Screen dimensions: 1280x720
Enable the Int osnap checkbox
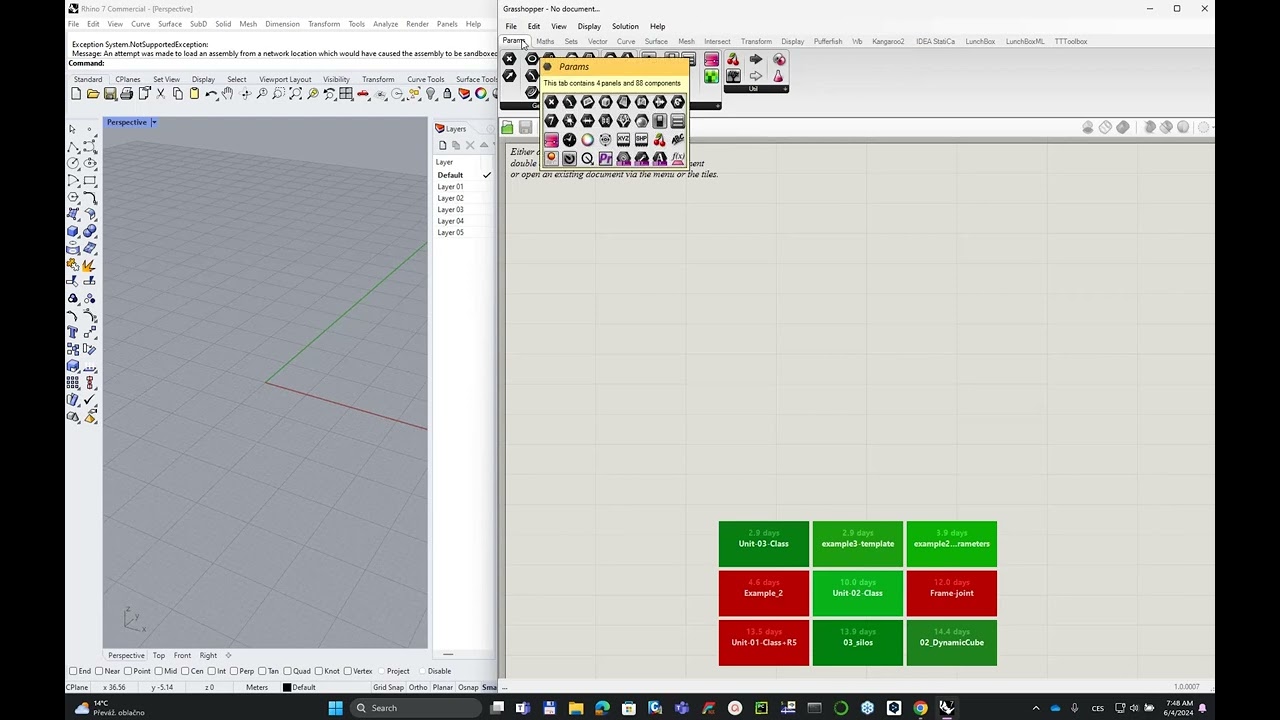point(214,671)
